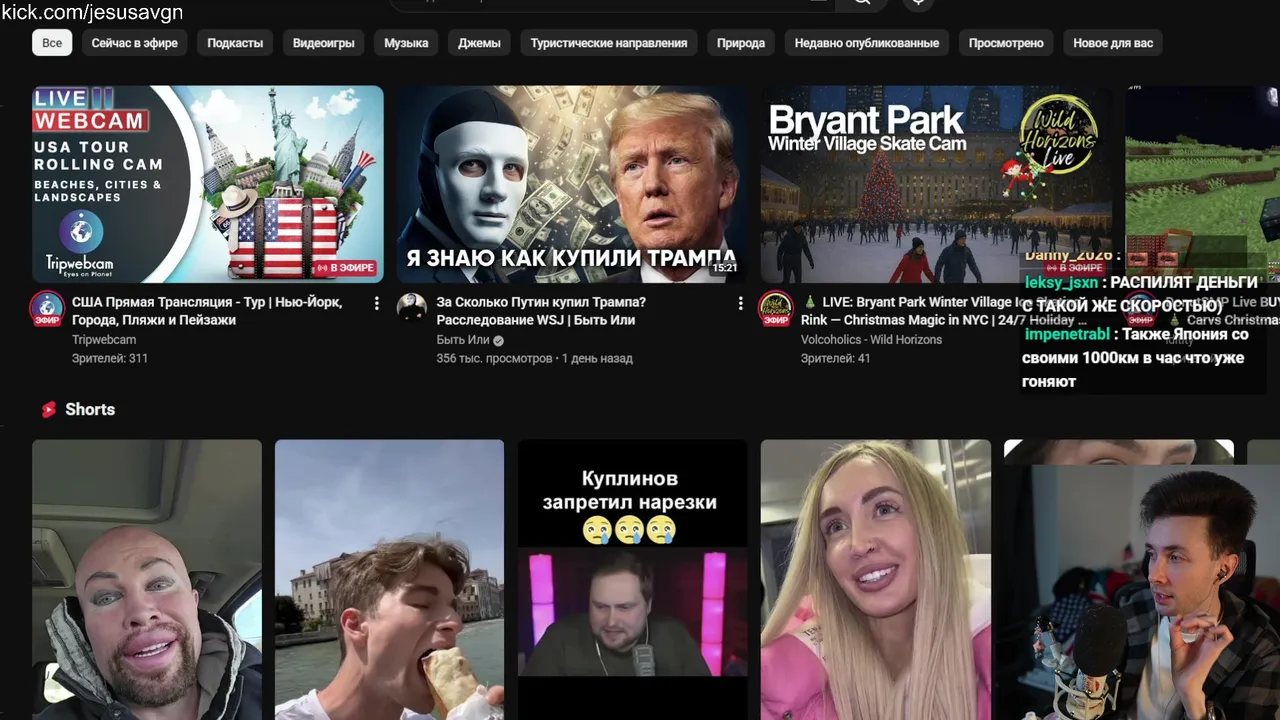The image size is (1280, 720).
Task: Select the "Новое для вас" filter chip
Action: (1113, 43)
